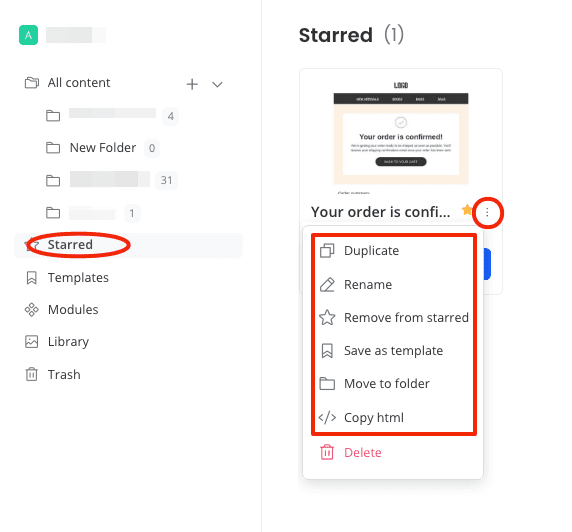Open the New Folder folder
Image resolution: width=572 pixels, height=532 pixels.
103,148
